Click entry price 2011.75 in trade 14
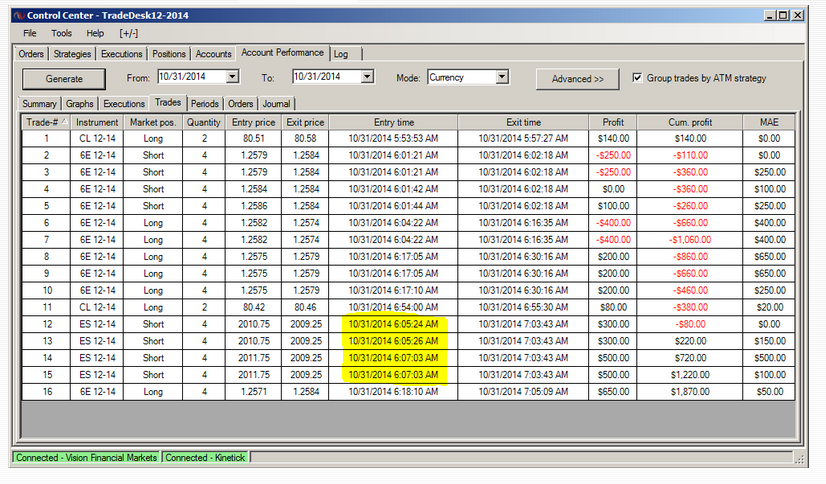Image resolution: width=826 pixels, height=484 pixels. tap(253, 358)
